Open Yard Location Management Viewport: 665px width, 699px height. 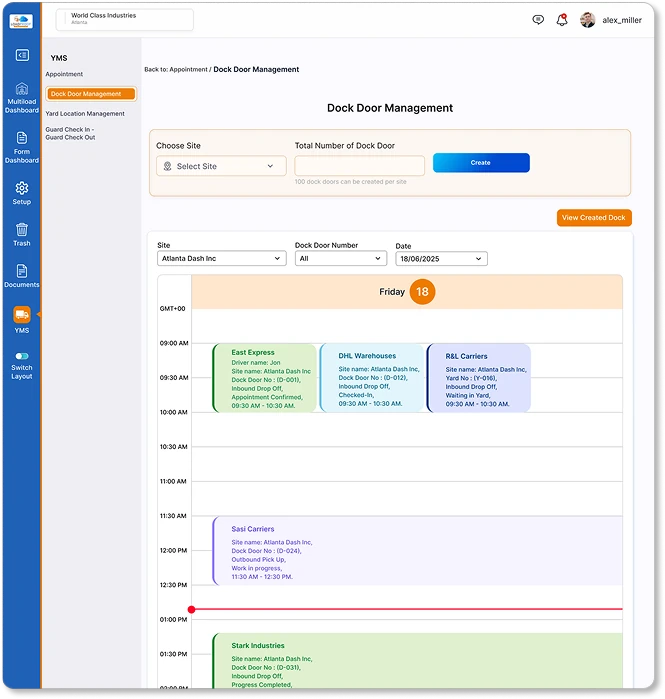coord(85,114)
